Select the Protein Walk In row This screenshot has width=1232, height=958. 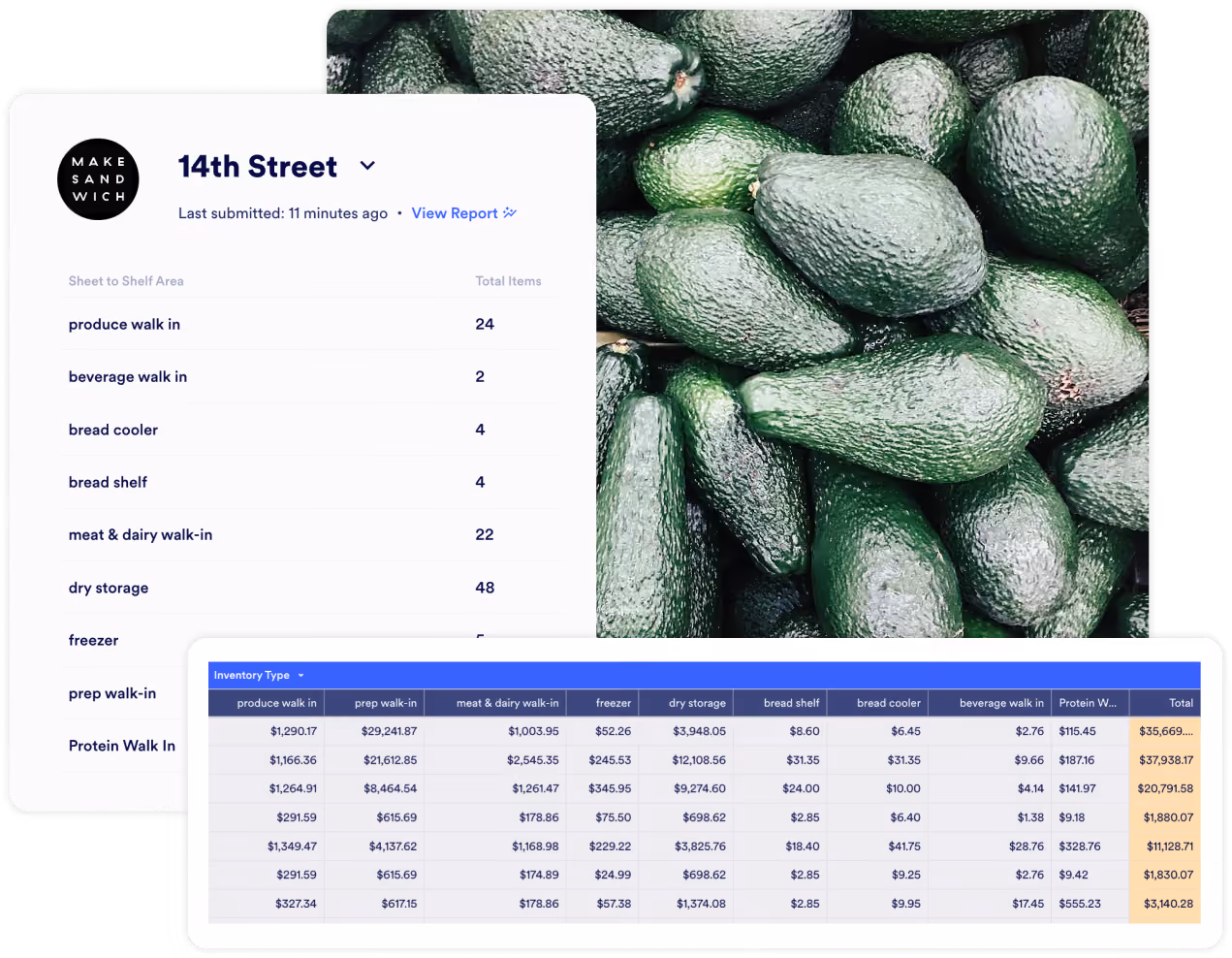(x=126, y=746)
